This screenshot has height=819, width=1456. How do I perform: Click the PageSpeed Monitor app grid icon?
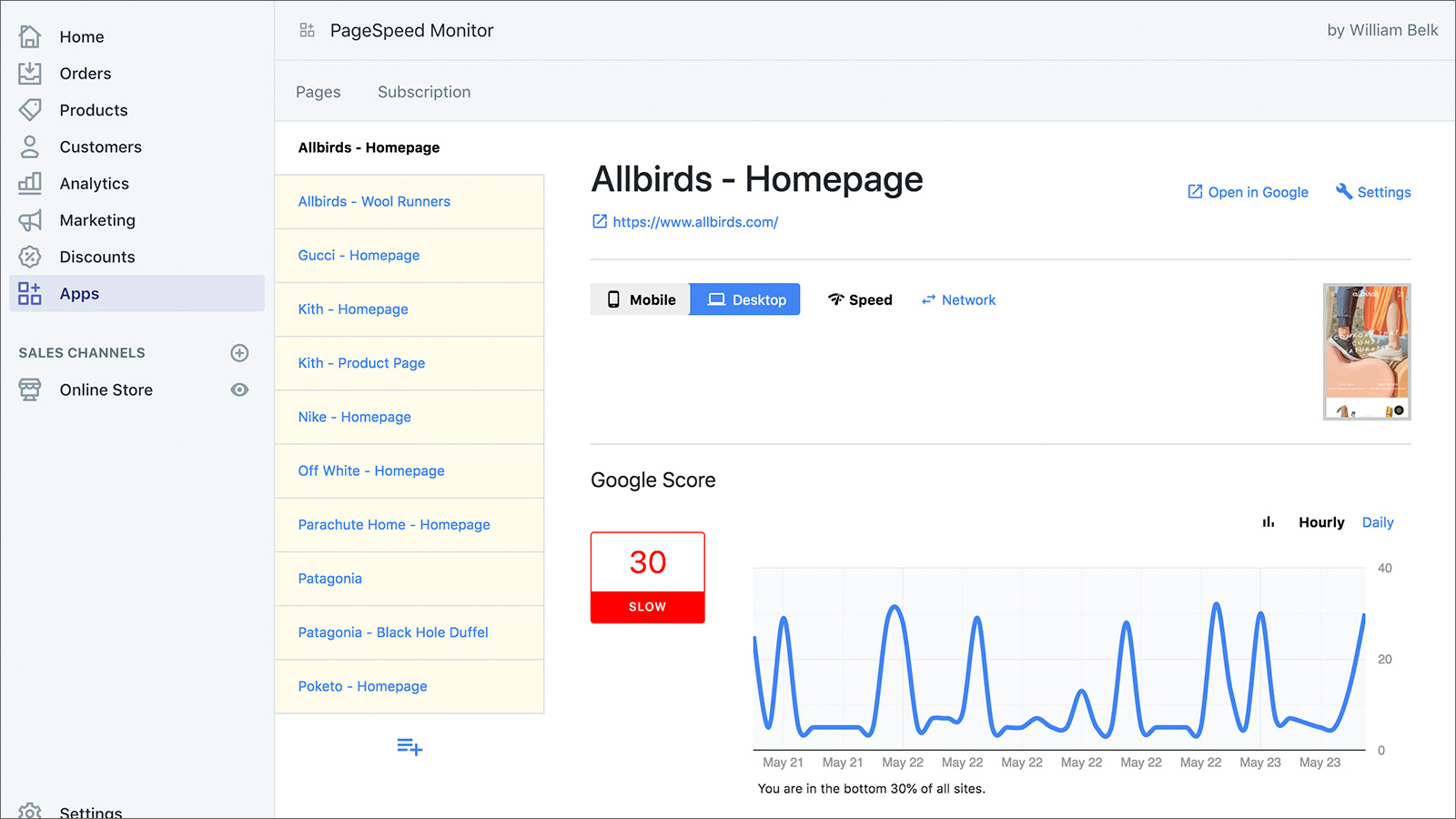tap(308, 31)
